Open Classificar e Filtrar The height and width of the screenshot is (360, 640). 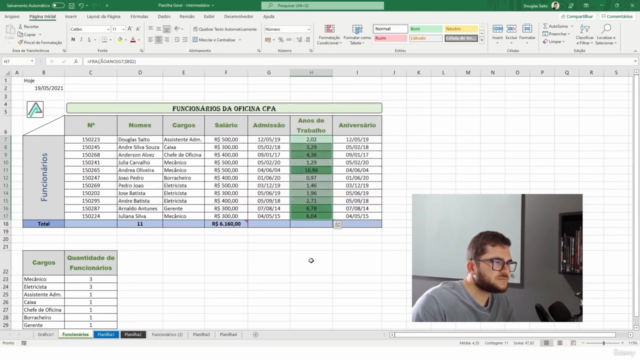tap(584, 35)
